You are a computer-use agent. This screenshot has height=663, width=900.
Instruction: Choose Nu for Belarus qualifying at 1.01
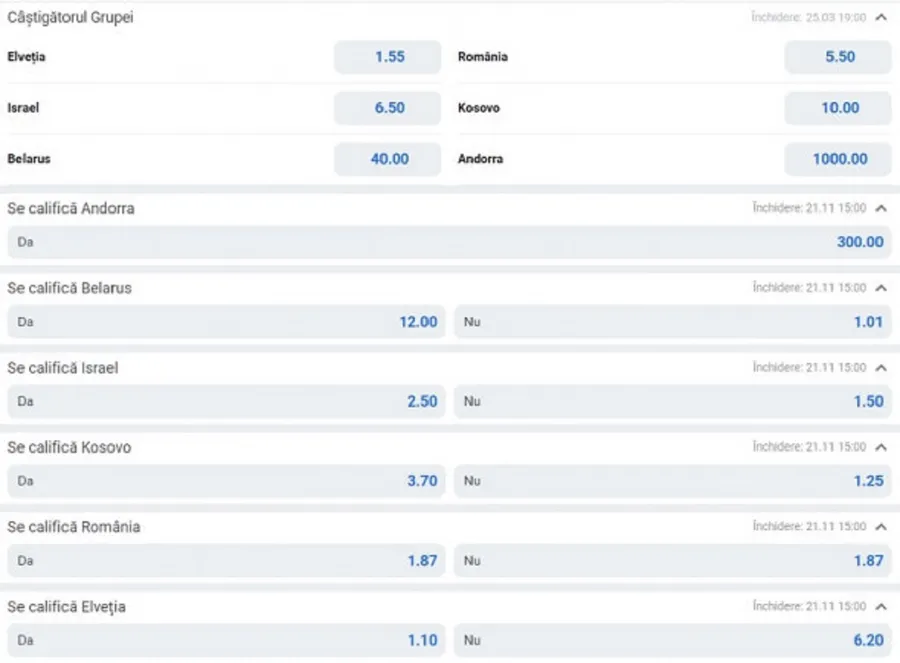[x=672, y=322]
